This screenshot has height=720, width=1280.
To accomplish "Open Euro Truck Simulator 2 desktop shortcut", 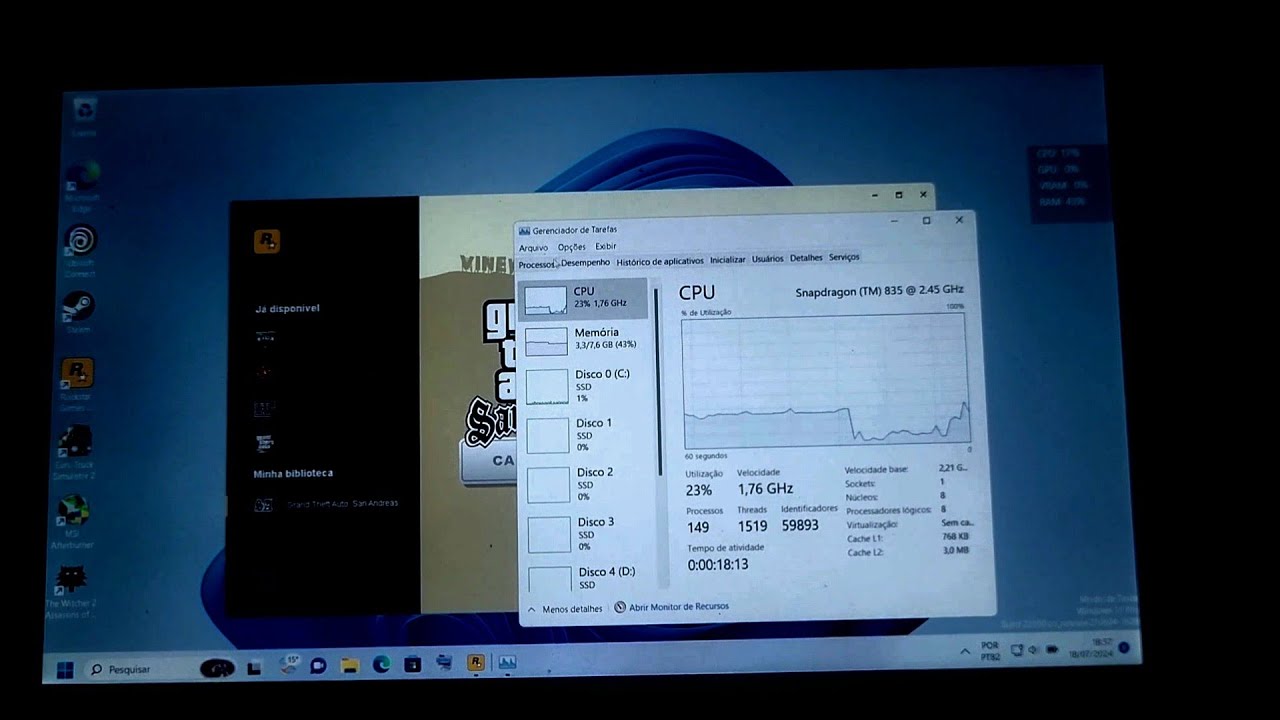I will [74, 452].
